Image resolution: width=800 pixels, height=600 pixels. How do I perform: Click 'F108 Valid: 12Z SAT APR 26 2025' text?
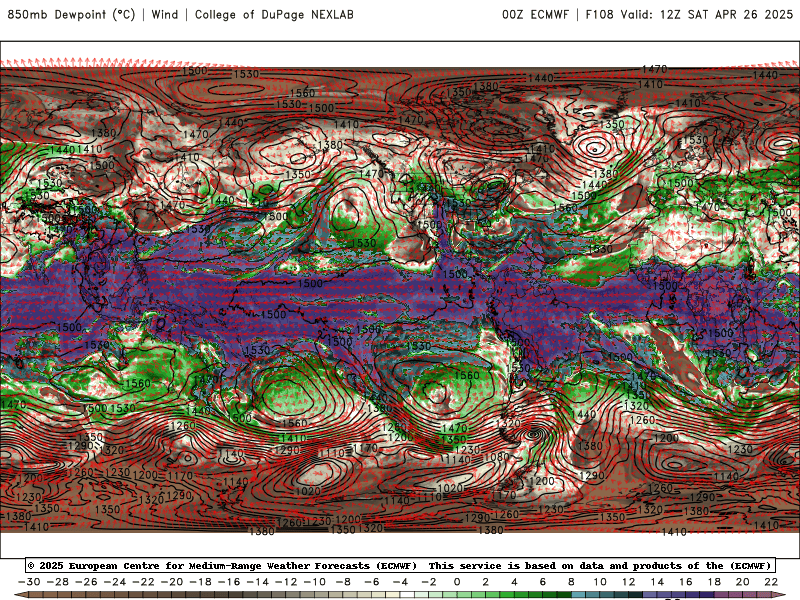[689, 14]
